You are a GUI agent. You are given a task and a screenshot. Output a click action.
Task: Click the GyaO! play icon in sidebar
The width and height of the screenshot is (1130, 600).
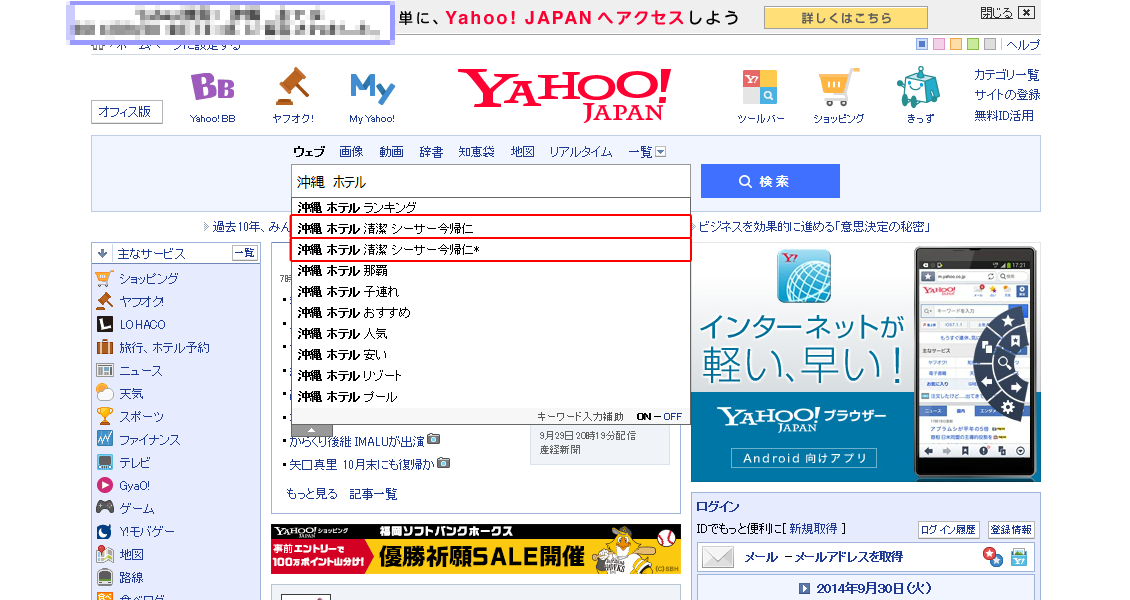pos(104,485)
